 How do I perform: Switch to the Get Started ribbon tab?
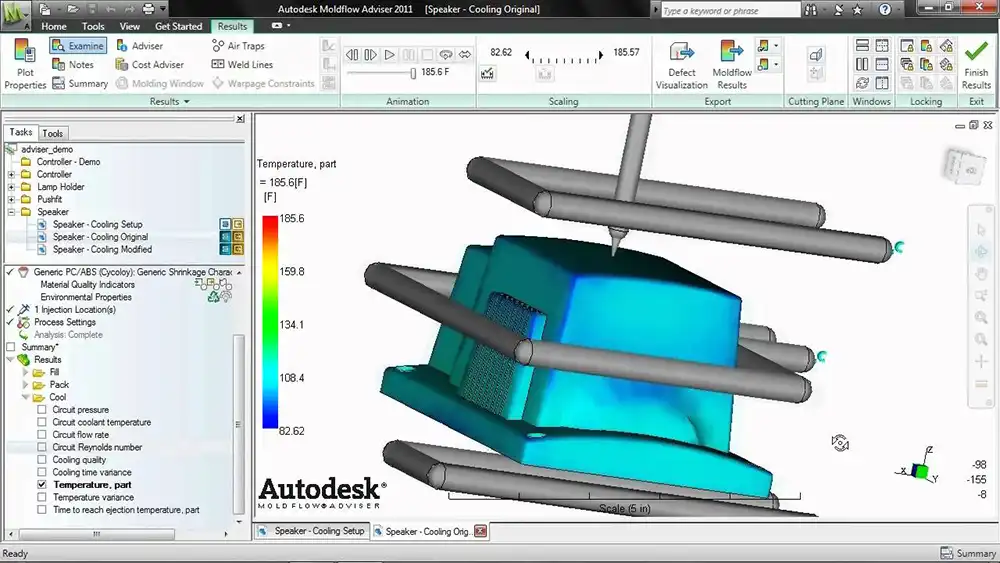pos(178,26)
